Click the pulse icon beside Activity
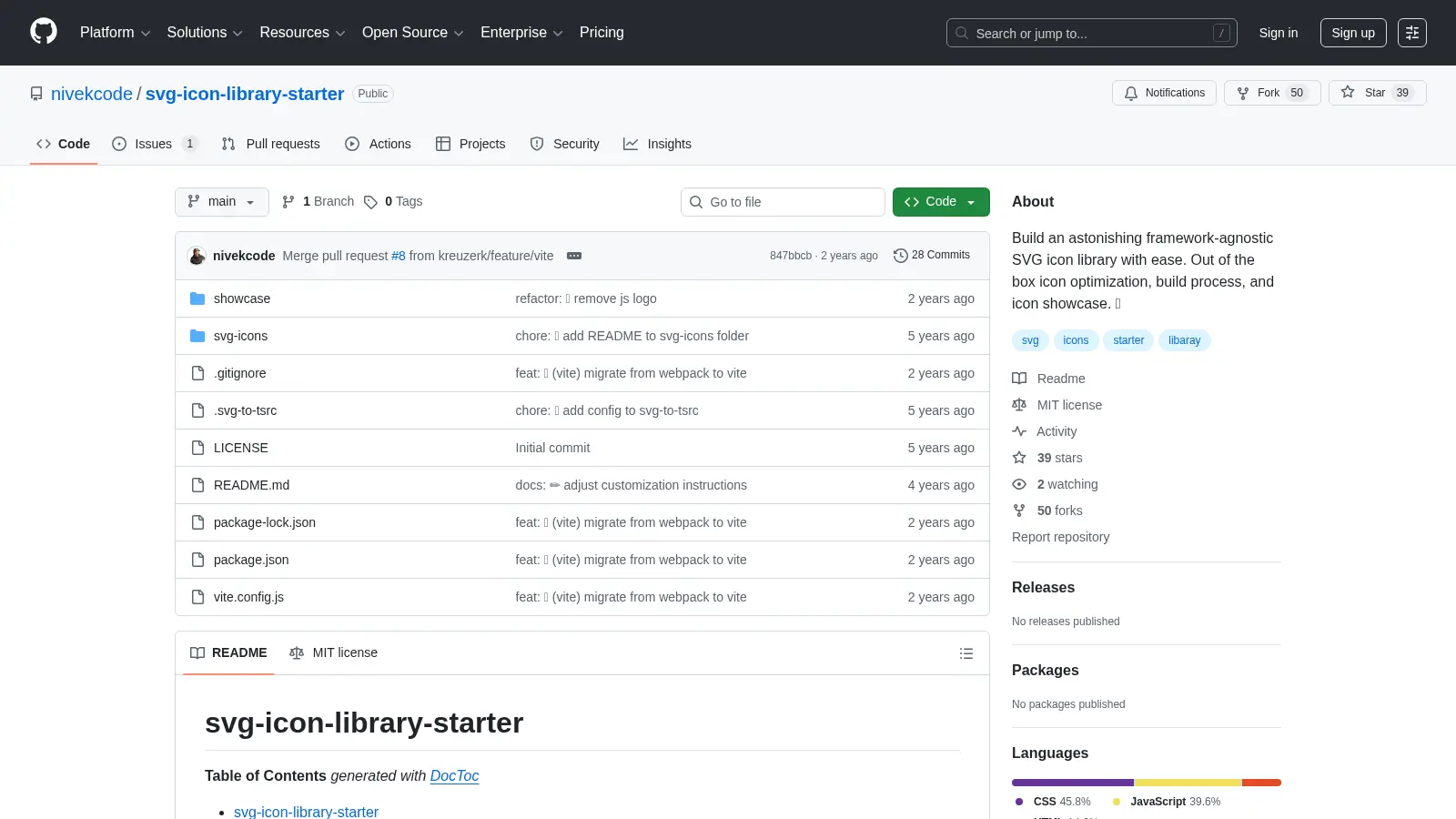Viewport: 1456px width, 819px height. [x=1019, y=431]
